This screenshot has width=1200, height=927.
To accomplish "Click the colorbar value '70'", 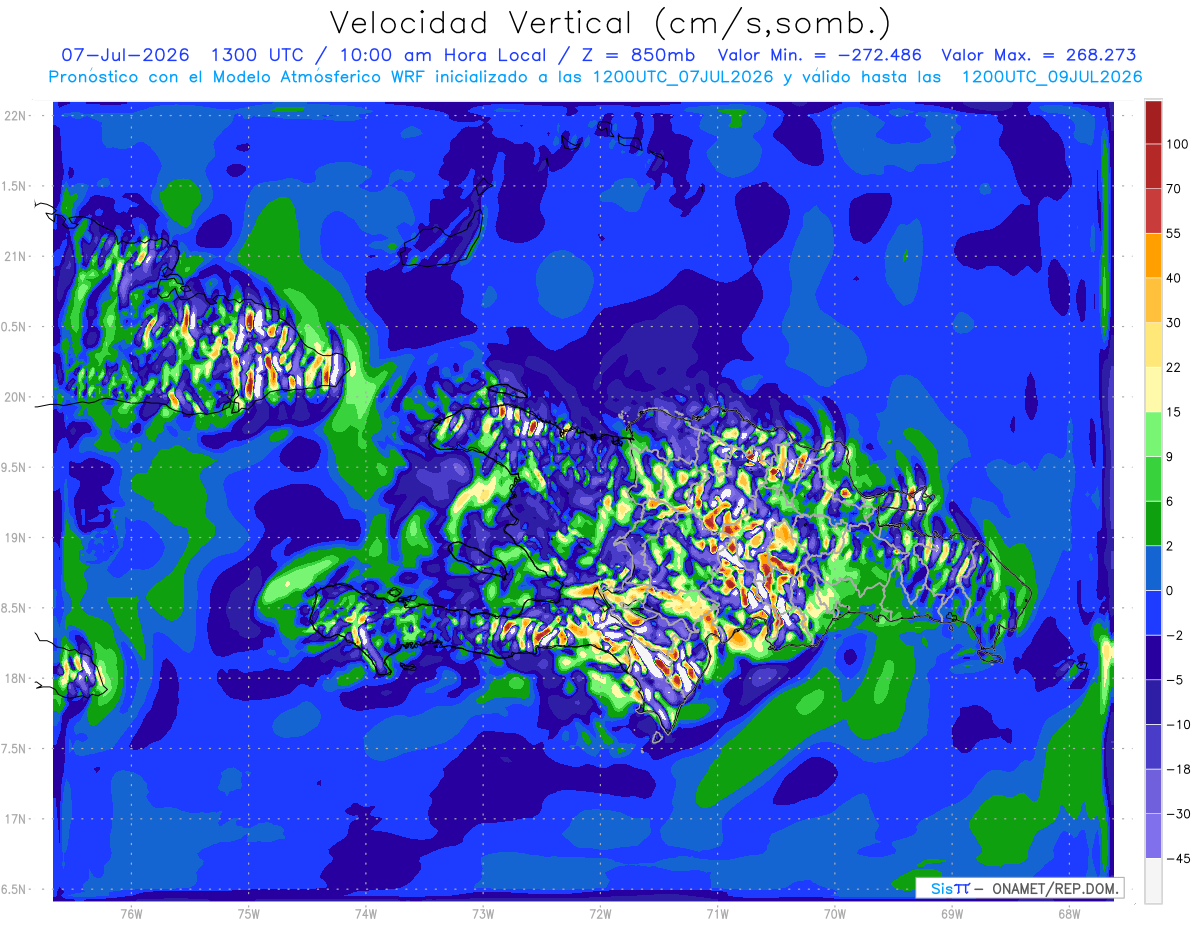I will coord(1174,188).
